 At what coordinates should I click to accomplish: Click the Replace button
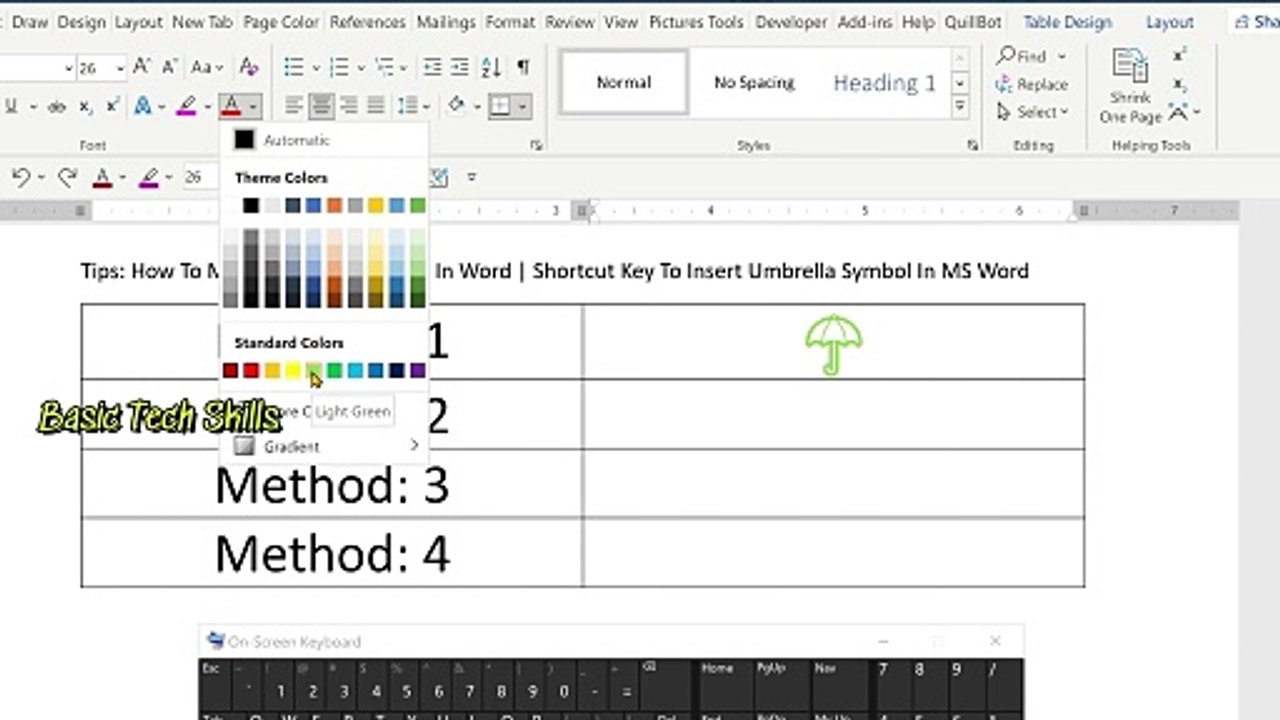click(x=1031, y=85)
